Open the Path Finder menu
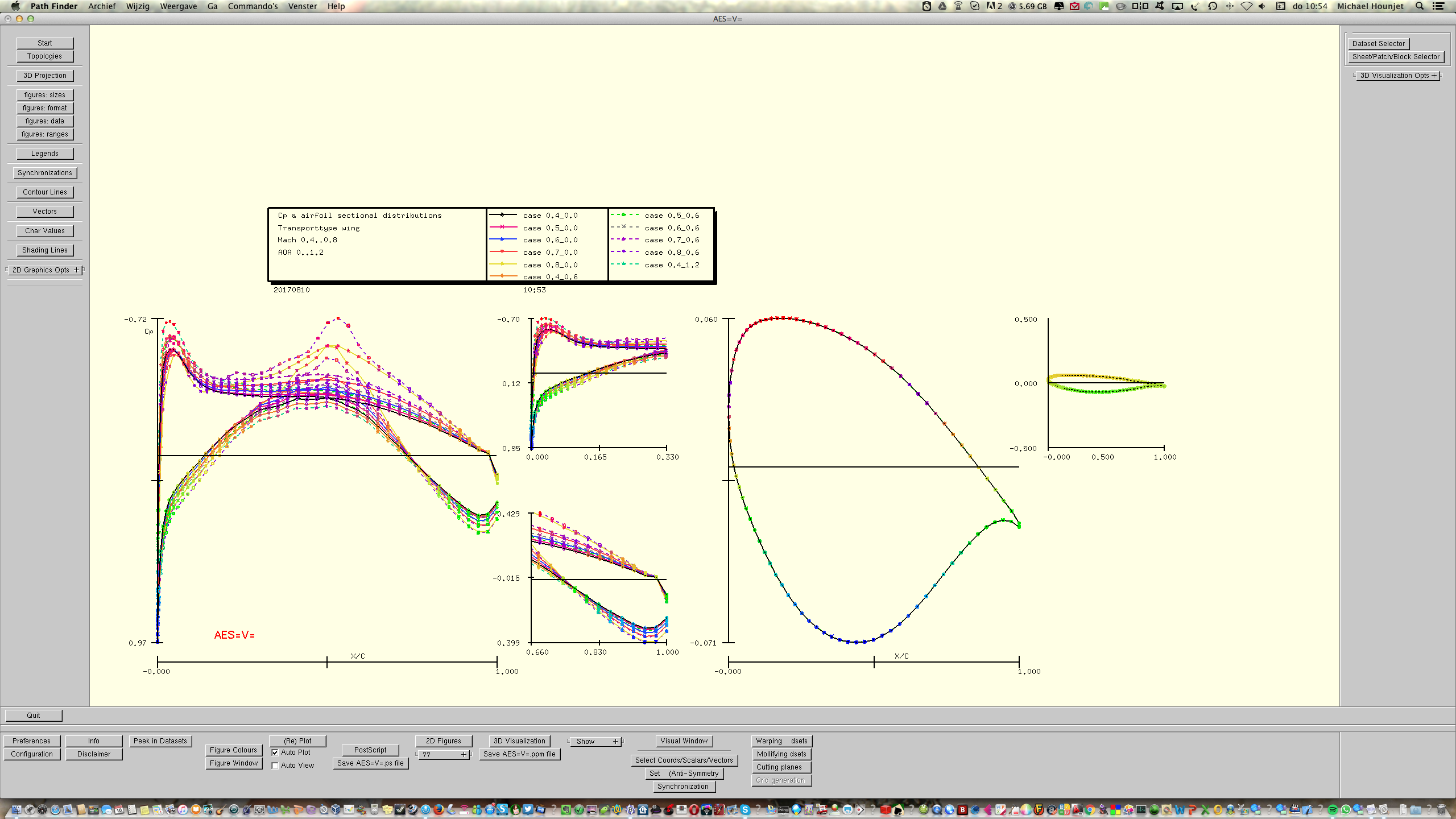This screenshot has height=819, width=1456. click(54, 6)
